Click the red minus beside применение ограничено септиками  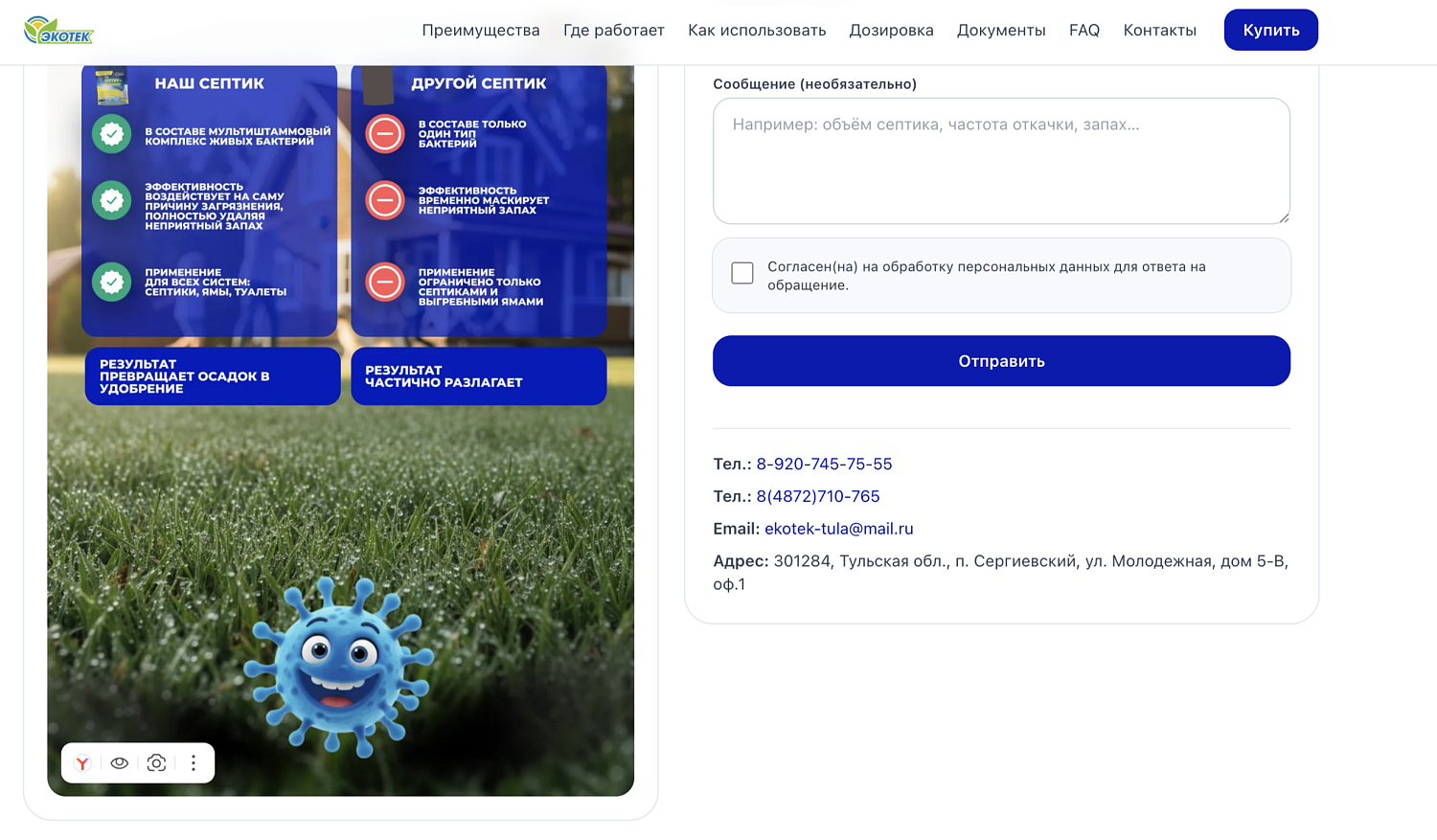coord(385,284)
